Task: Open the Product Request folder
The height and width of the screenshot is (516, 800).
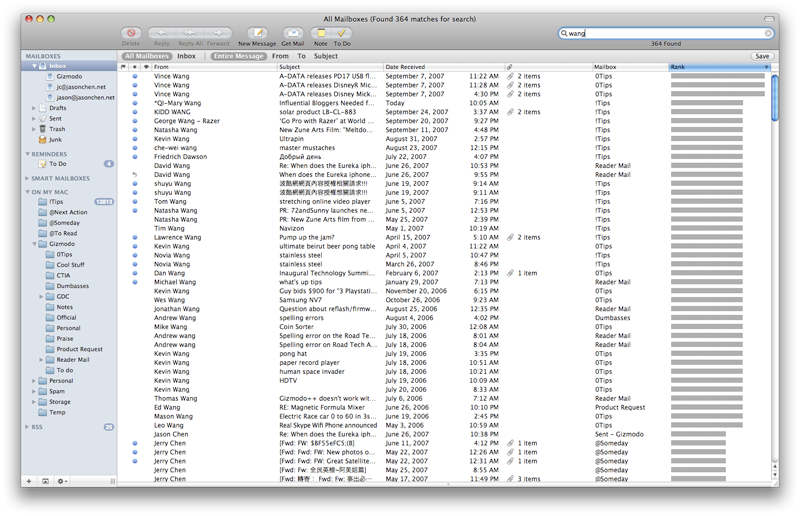Action: [x=74, y=349]
